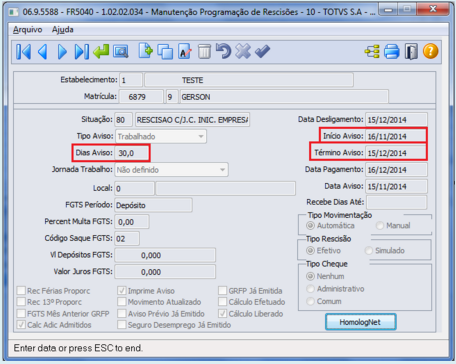Click the modify record pencil icon
The height and width of the screenshot is (364, 456).
185,52
